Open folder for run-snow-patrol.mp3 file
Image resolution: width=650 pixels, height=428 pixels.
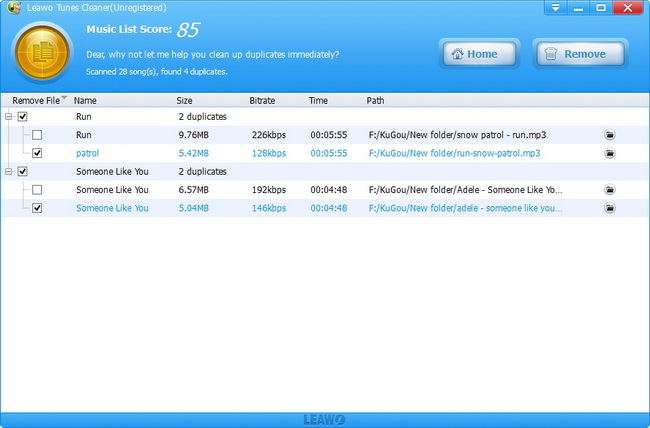tap(609, 154)
